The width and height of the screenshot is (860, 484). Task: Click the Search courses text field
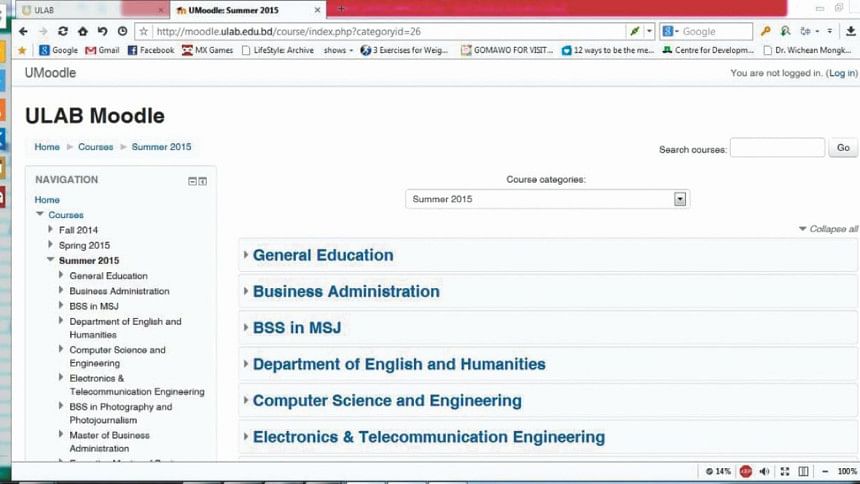click(777, 148)
